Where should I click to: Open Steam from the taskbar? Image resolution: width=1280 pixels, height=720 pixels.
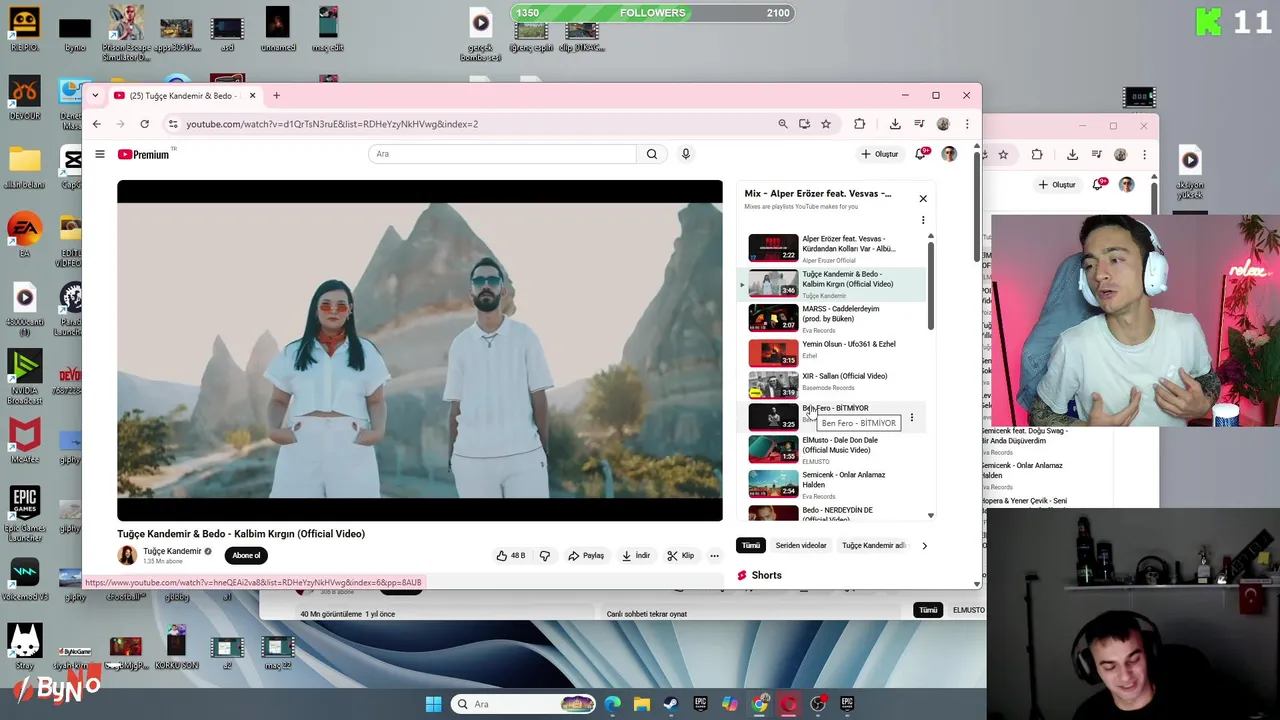coord(671,704)
